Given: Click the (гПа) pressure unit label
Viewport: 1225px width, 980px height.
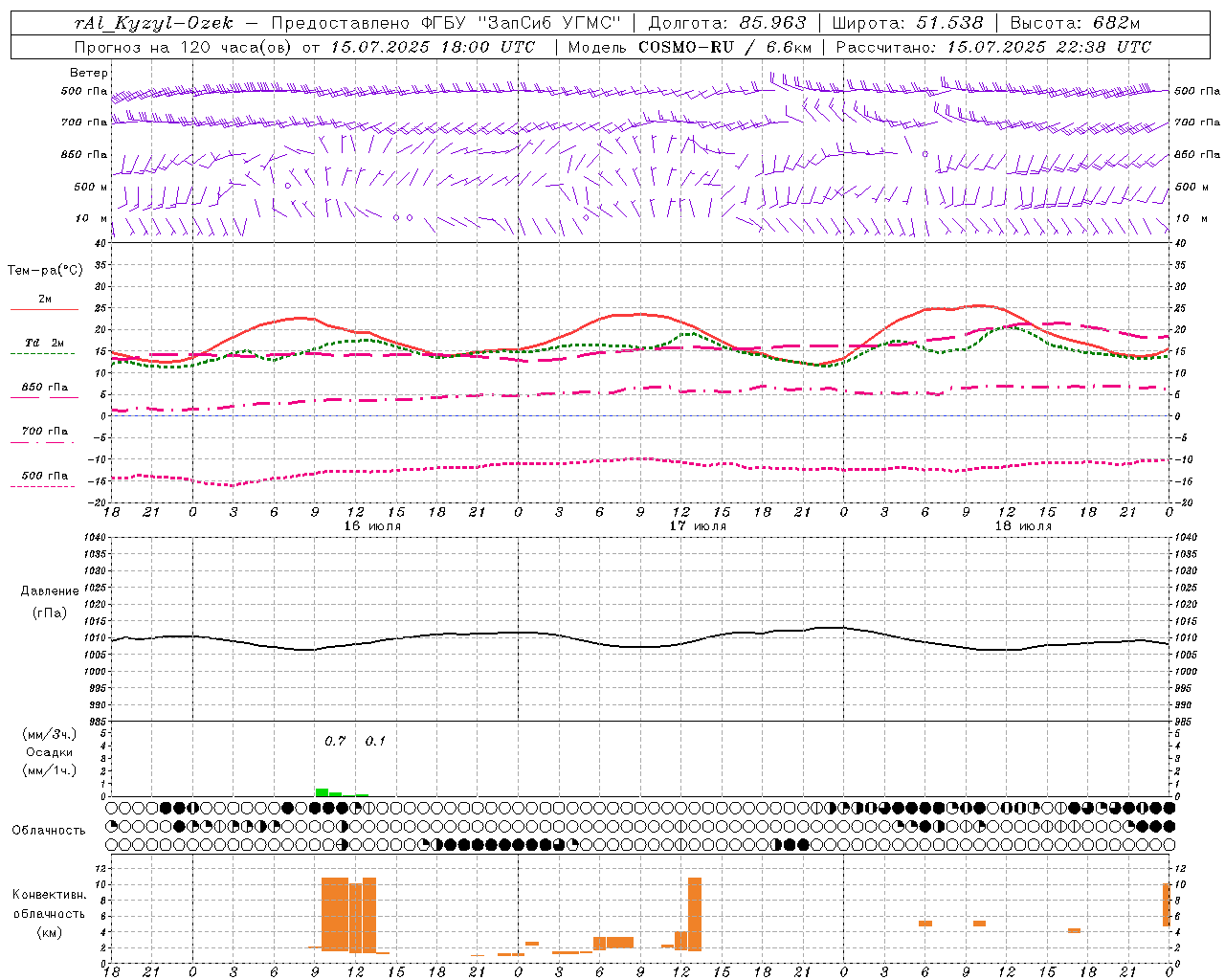Looking at the screenshot, I should pos(50,612).
